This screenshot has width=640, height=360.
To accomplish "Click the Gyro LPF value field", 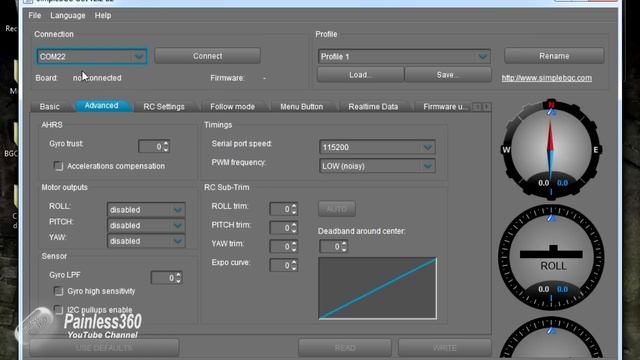I will (x=163, y=278).
